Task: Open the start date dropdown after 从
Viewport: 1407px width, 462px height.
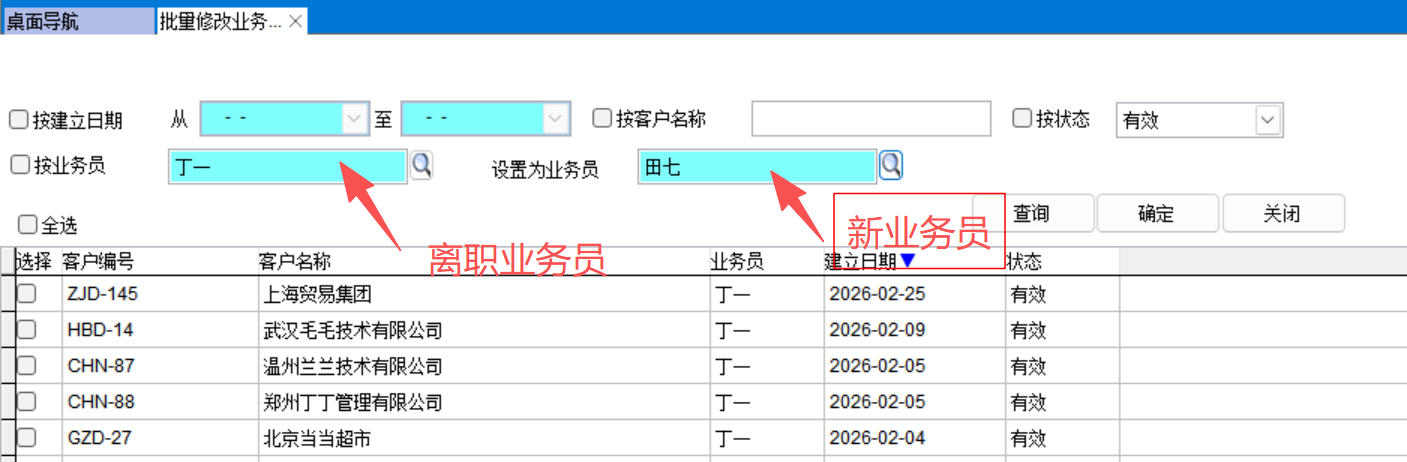Action: point(354,119)
